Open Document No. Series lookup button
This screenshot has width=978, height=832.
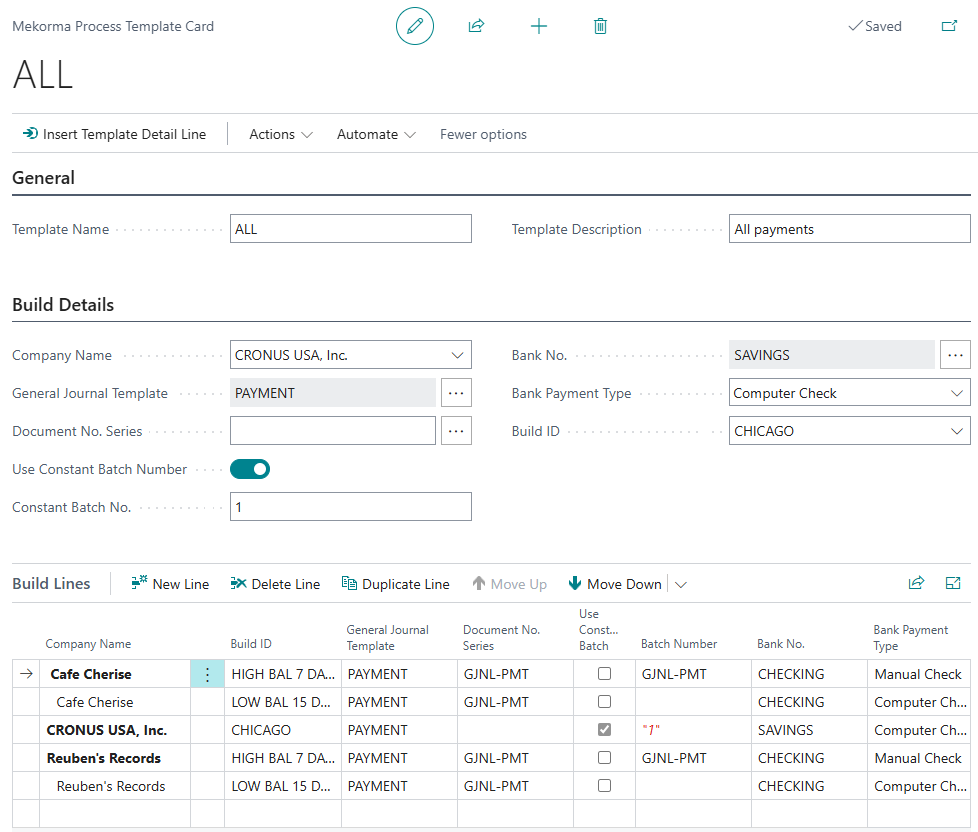(456, 431)
